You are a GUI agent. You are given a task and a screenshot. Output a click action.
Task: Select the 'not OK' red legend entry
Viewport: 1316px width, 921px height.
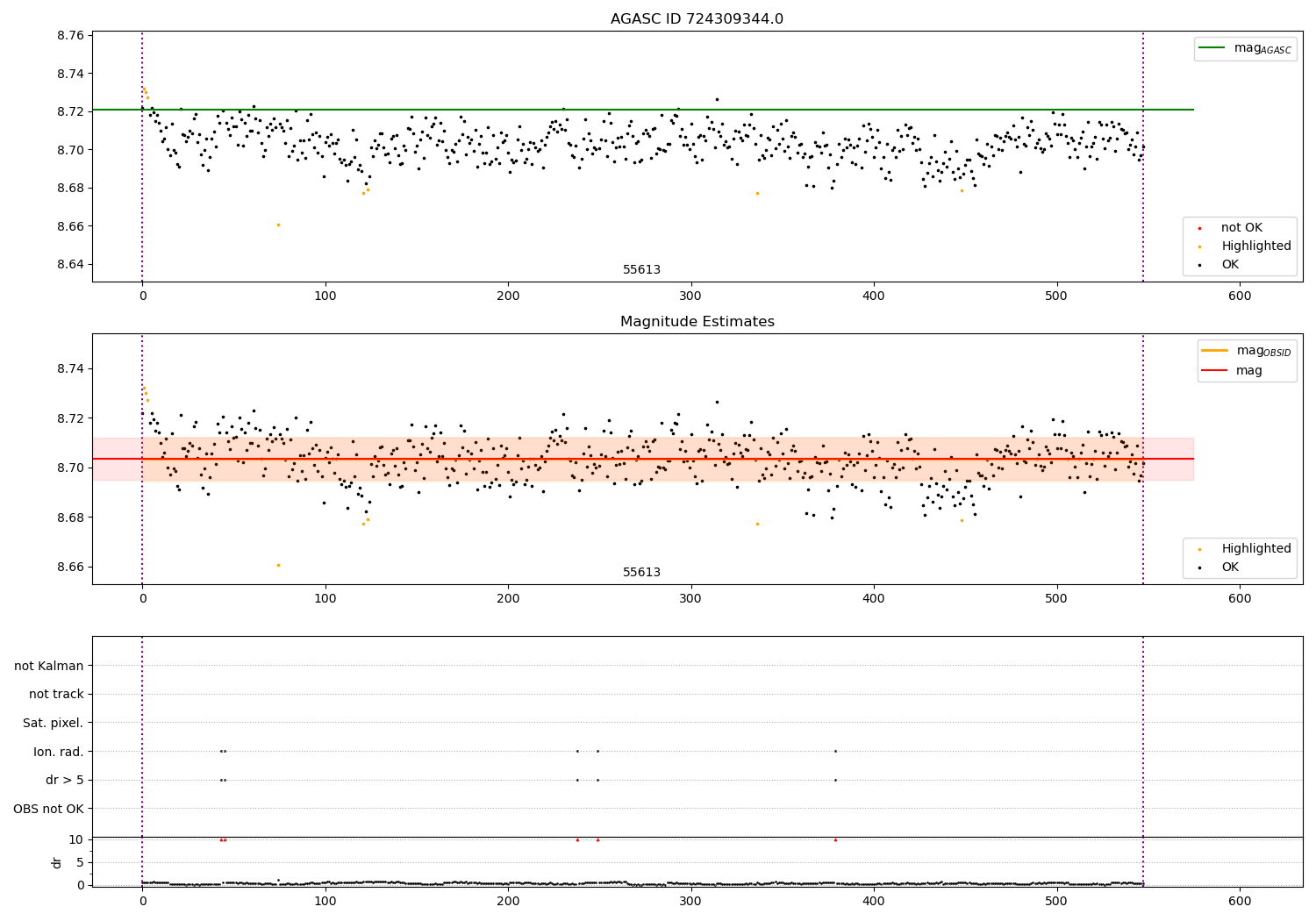pyautogui.click(x=1241, y=228)
